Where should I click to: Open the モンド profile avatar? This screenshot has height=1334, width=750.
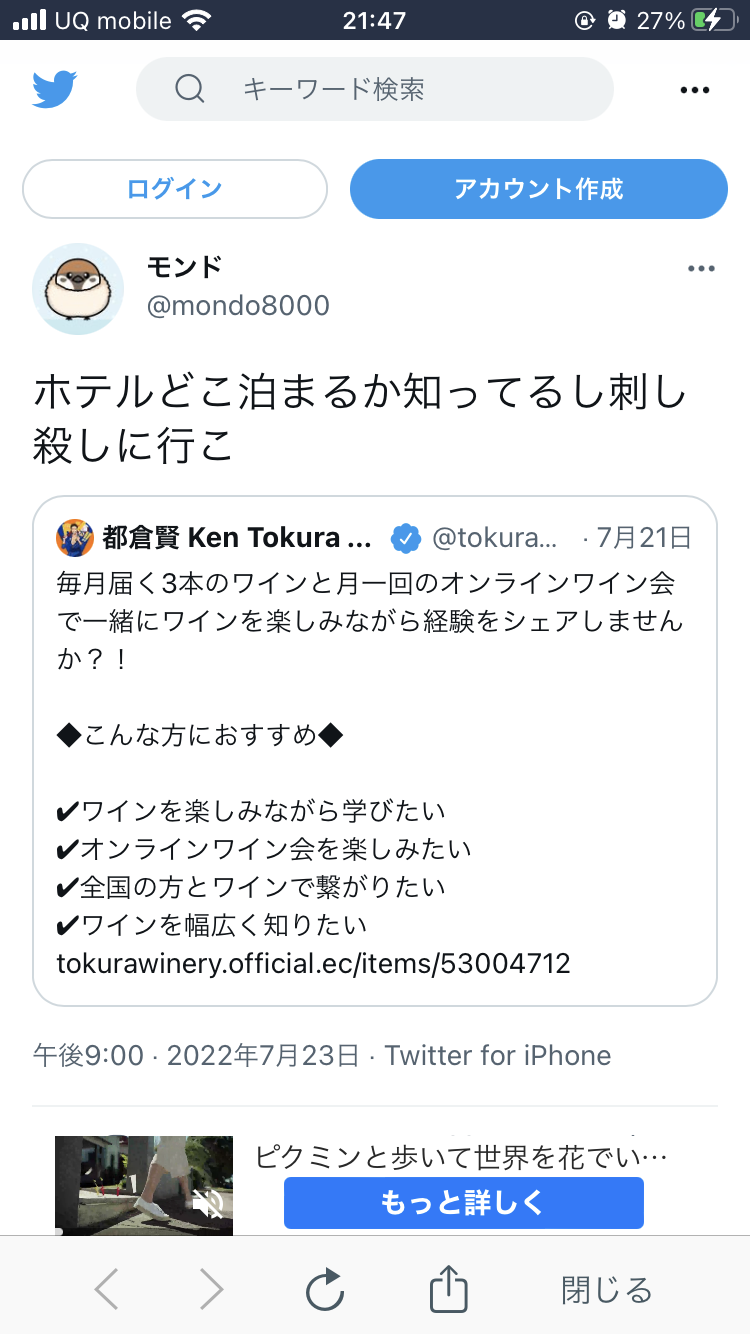click(78, 289)
